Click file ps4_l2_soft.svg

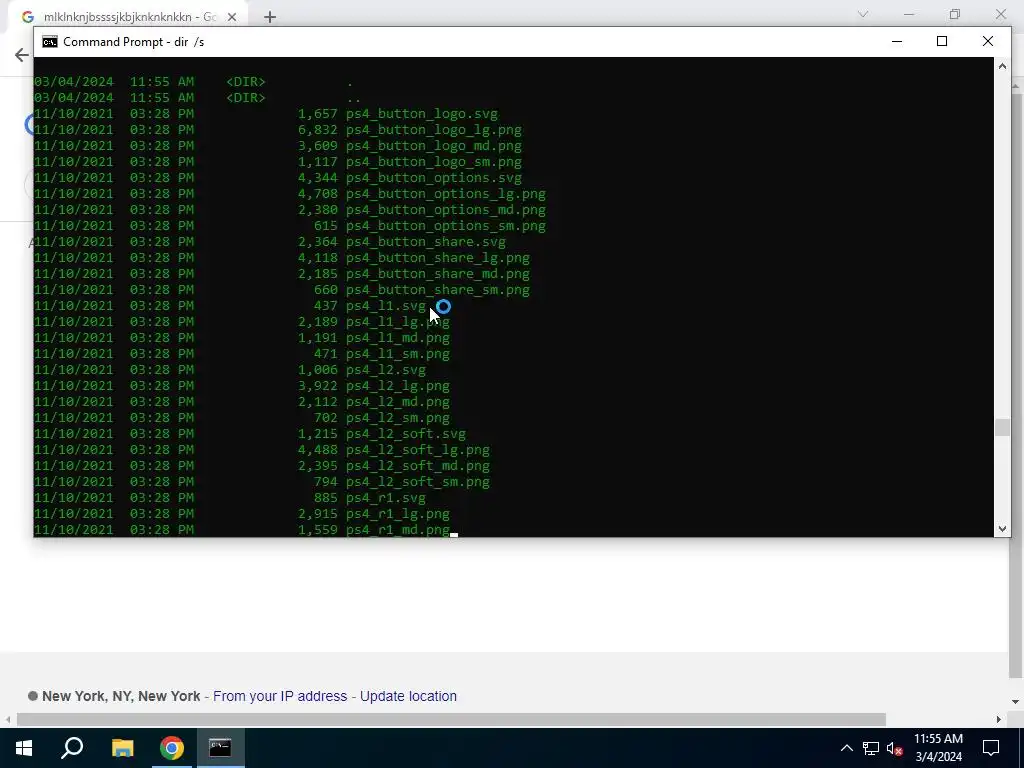(x=406, y=434)
